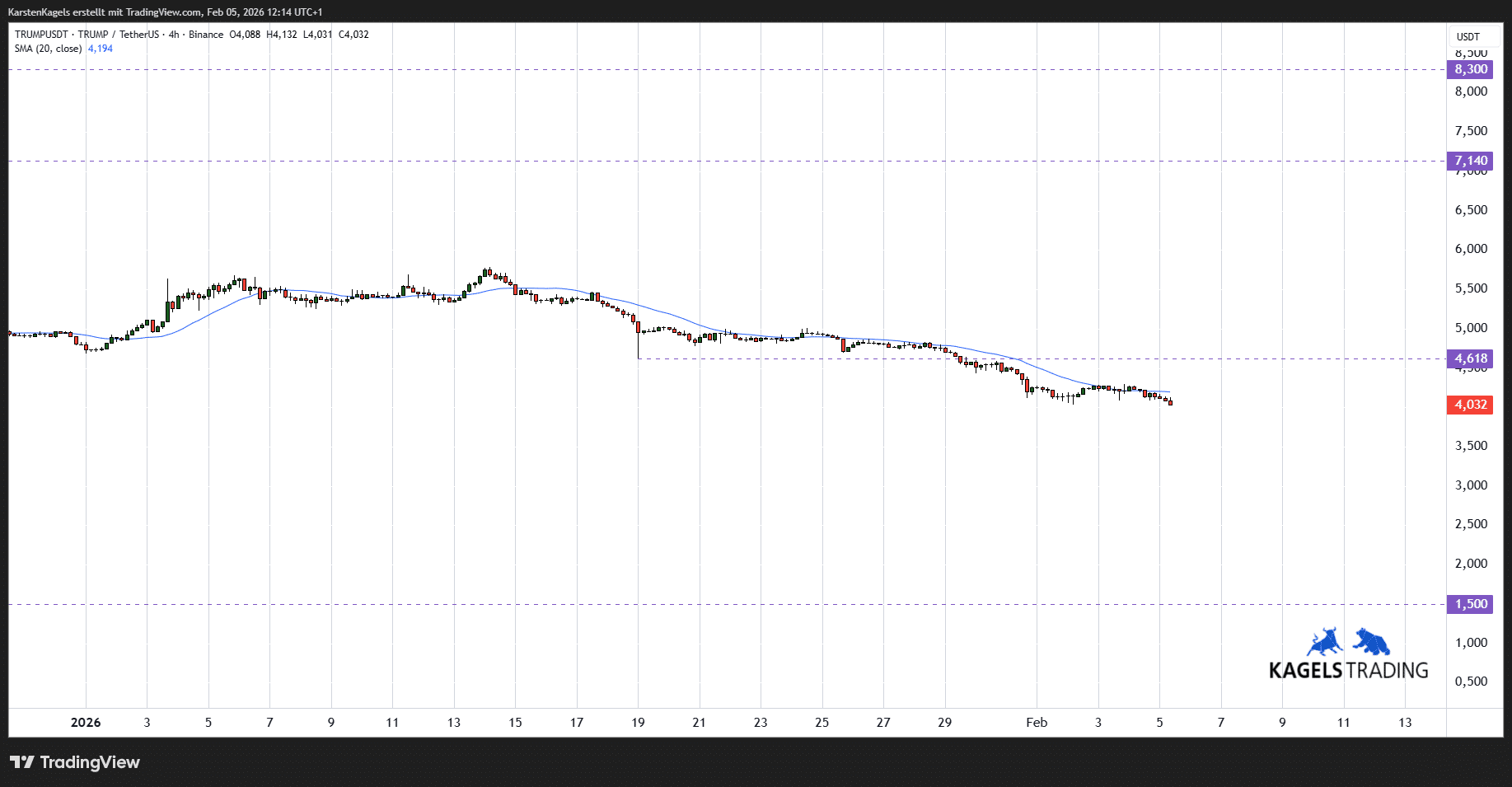Click the TradingView logo icon

point(22,762)
